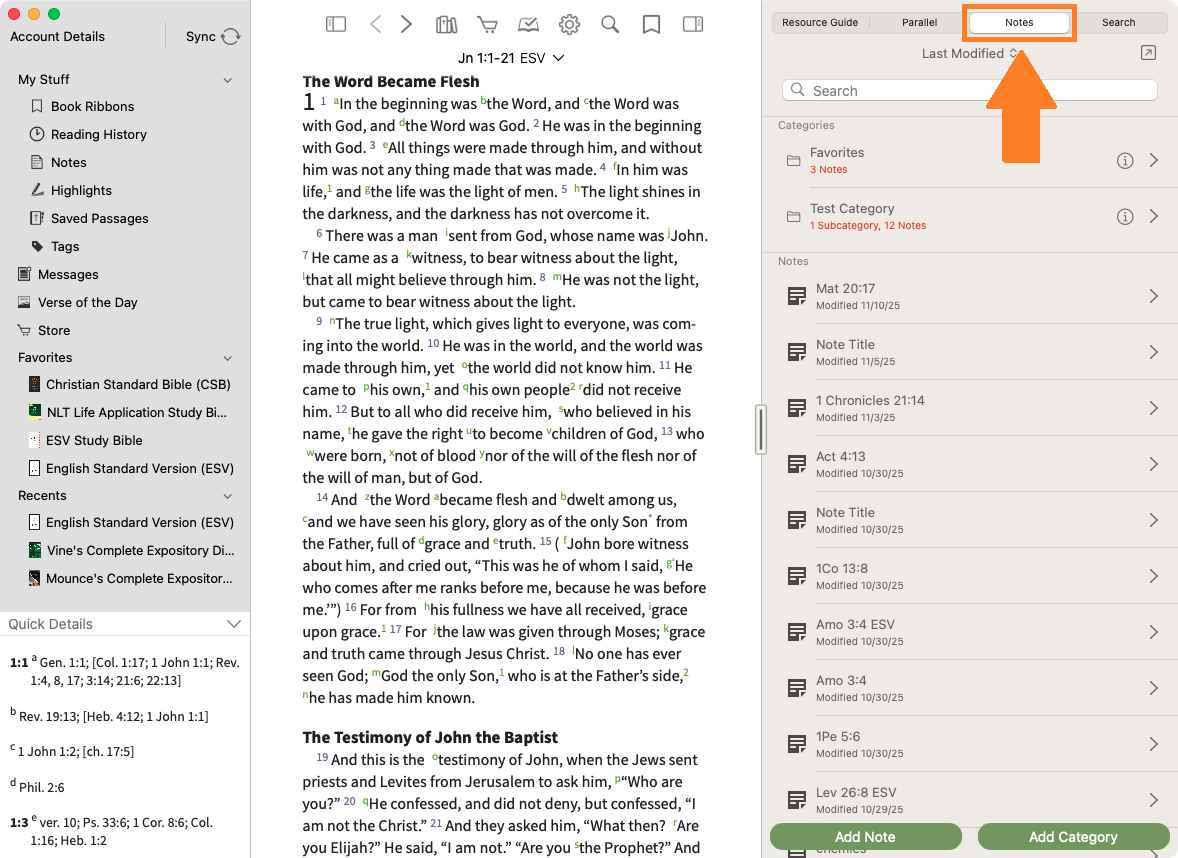This screenshot has height=858, width=1178.
Task: Click the Add Category button
Action: [x=1072, y=837]
